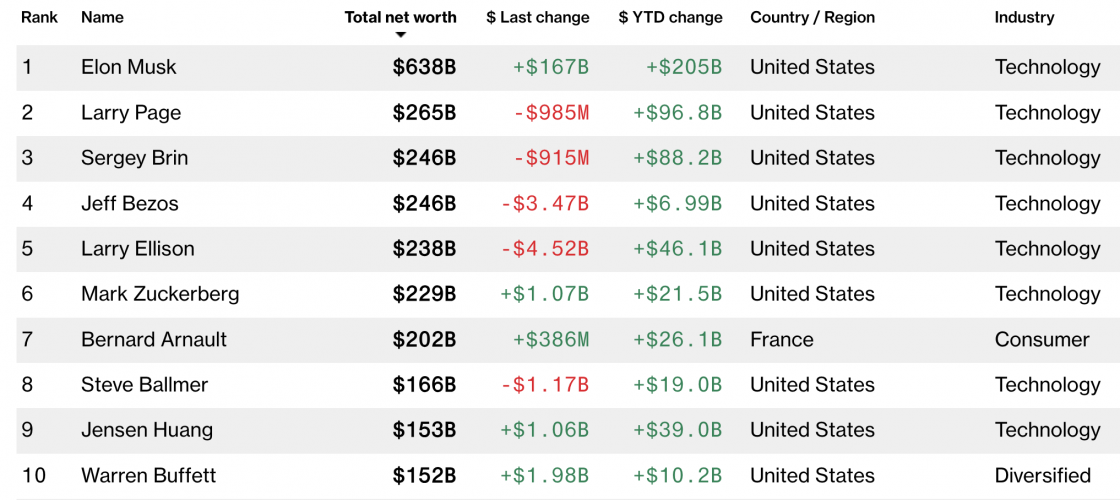Click the Industry column header
The height and width of the screenshot is (500, 1120).
[1024, 17]
